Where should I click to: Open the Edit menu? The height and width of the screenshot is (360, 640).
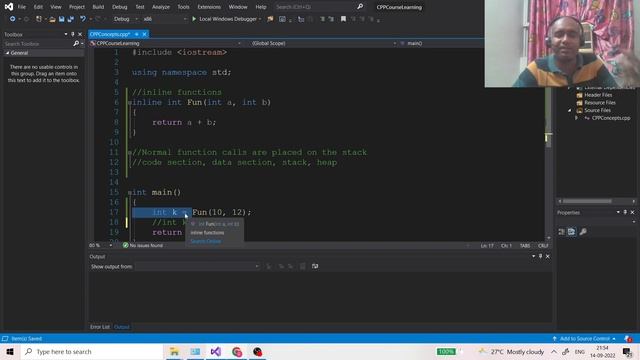(38, 7)
